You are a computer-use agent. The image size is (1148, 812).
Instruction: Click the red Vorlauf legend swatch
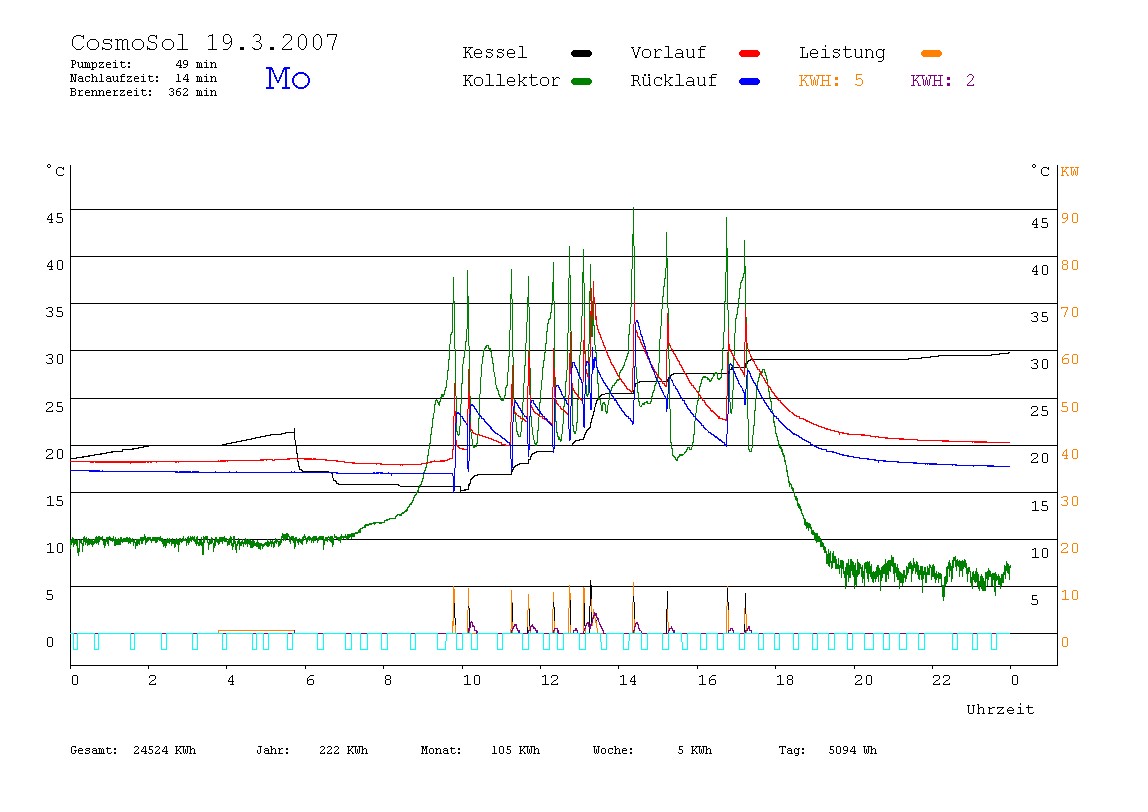point(750,53)
